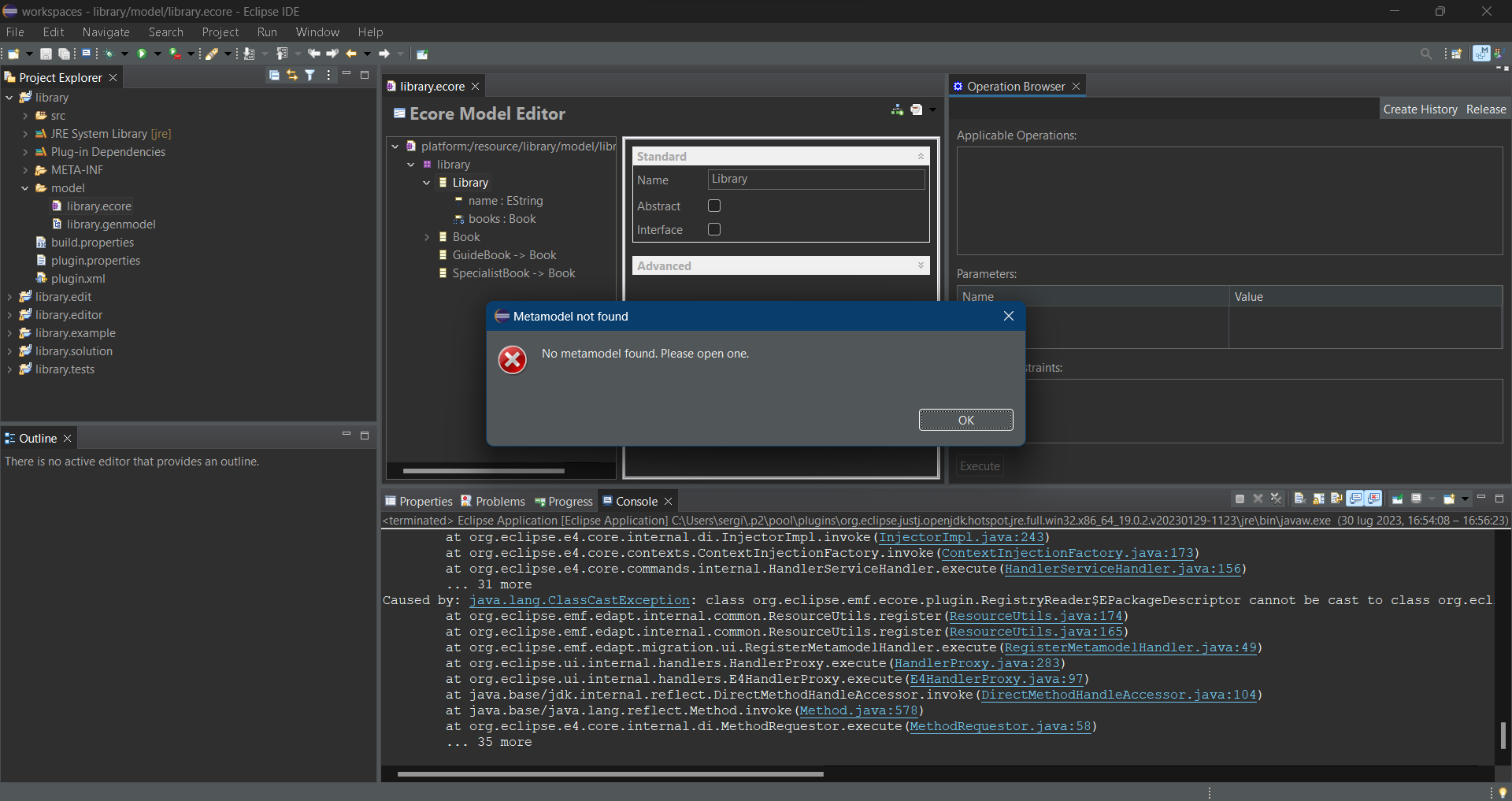The height and width of the screenshot is (801, 1512).
Task: Select the Modeling perspective icon
Action: click(1481, 54)
